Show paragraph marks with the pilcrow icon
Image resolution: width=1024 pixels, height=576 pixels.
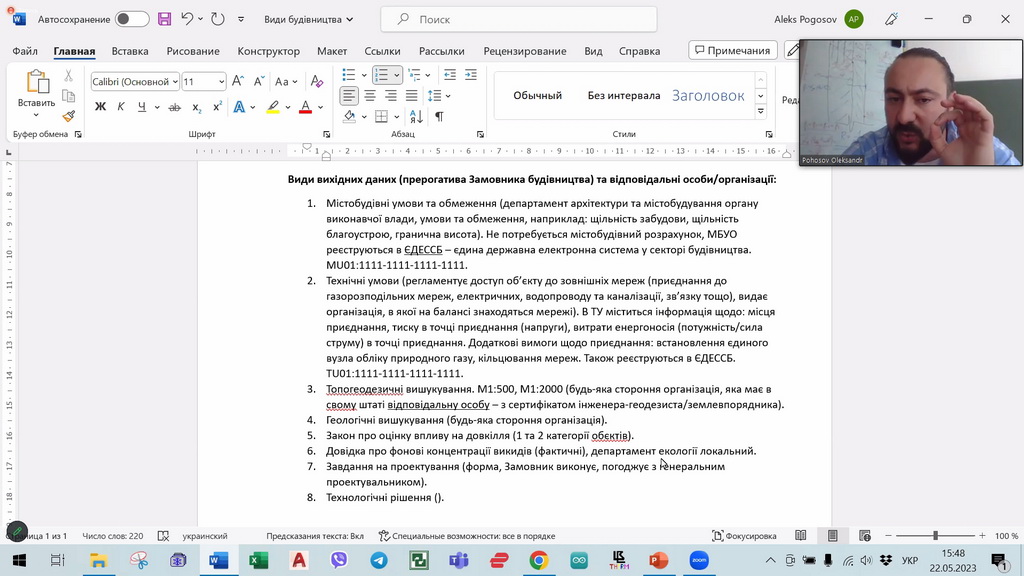coord(439,116)
